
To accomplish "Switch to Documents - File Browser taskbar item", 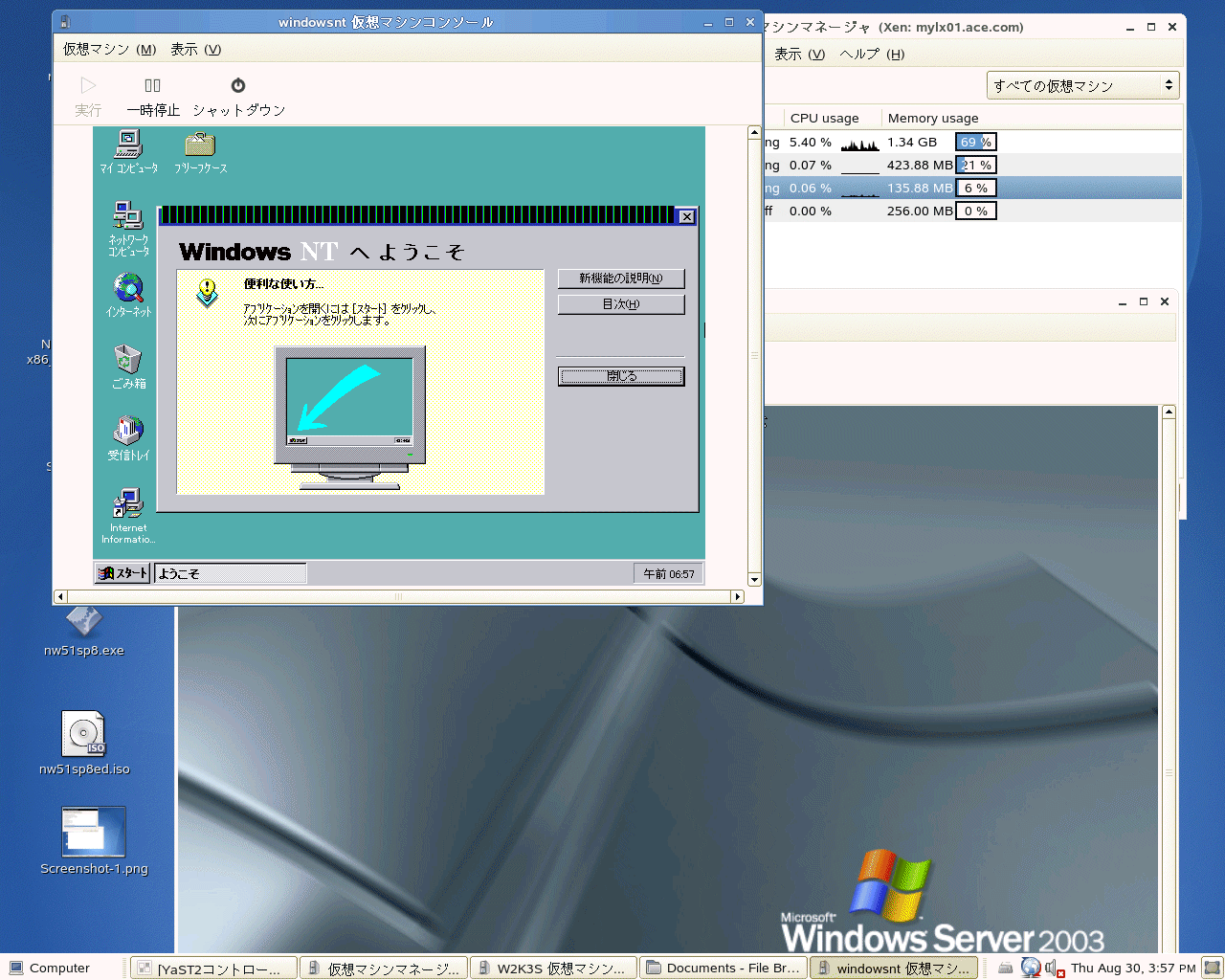I will coord(724,968).
